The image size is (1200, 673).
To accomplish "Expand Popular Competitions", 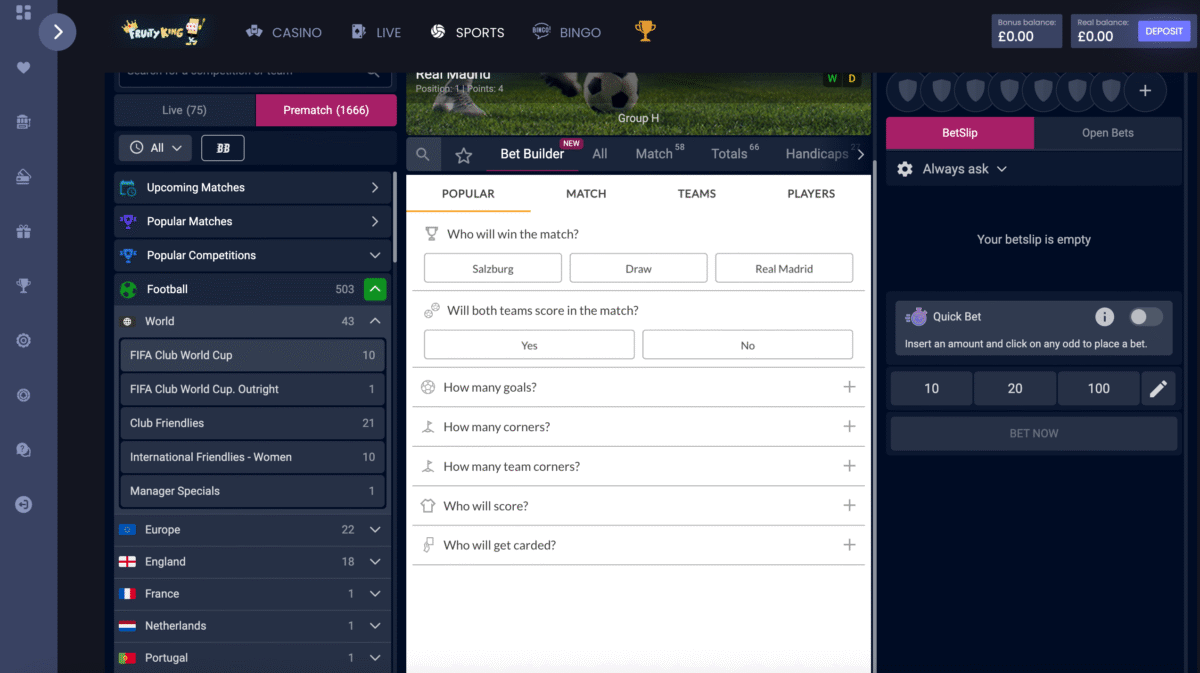I will [x=252, y=256].
